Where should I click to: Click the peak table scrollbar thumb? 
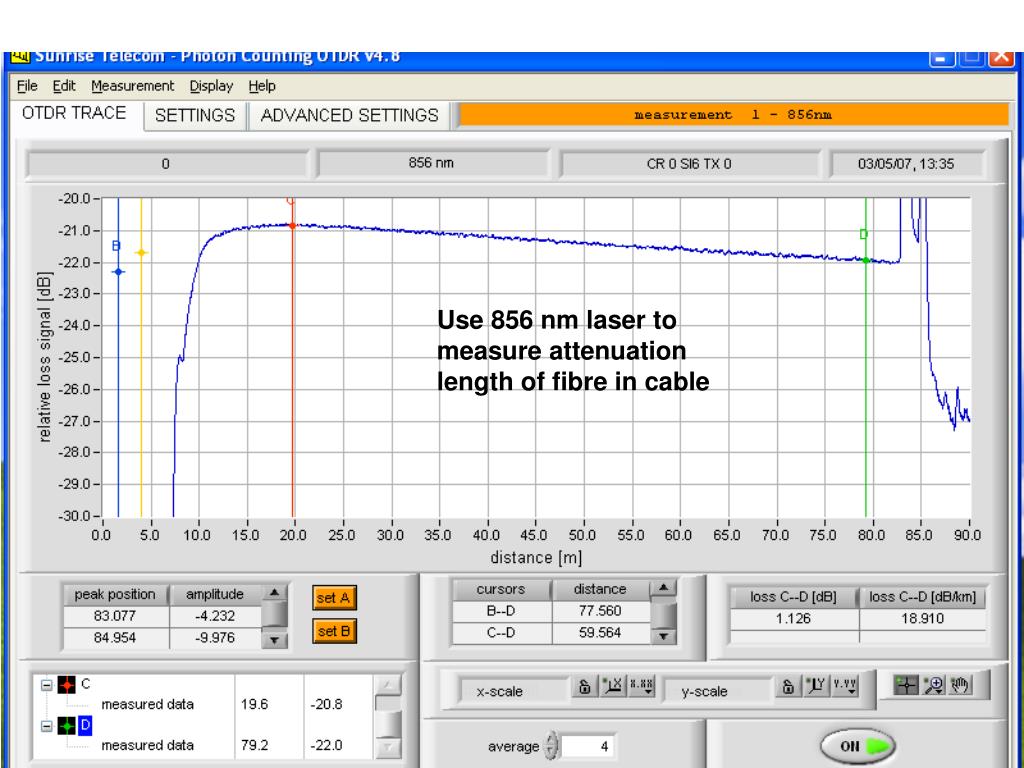pyautogui.click(x=274, y=615)
